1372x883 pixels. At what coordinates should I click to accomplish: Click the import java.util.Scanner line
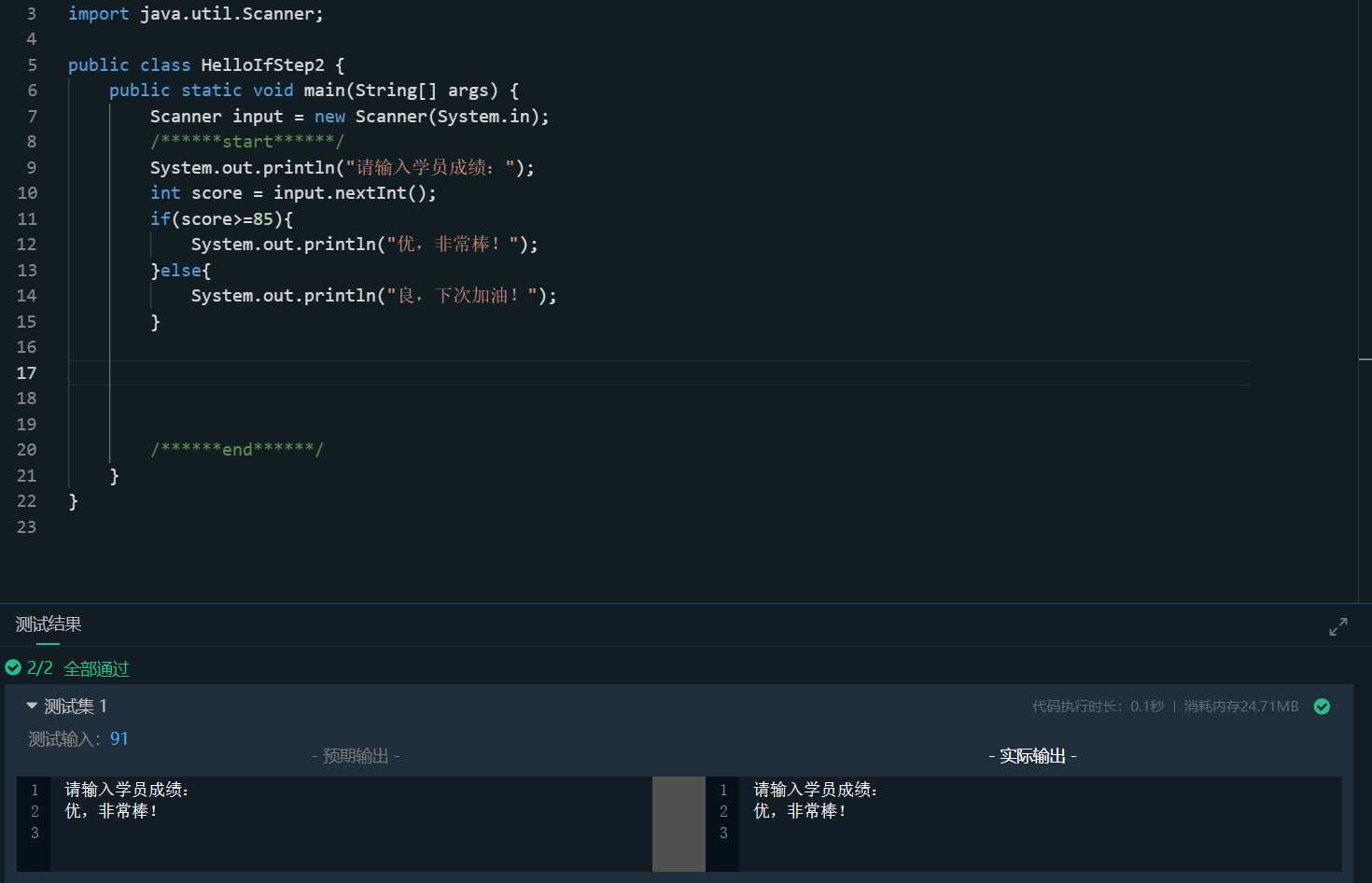point(196,14)
